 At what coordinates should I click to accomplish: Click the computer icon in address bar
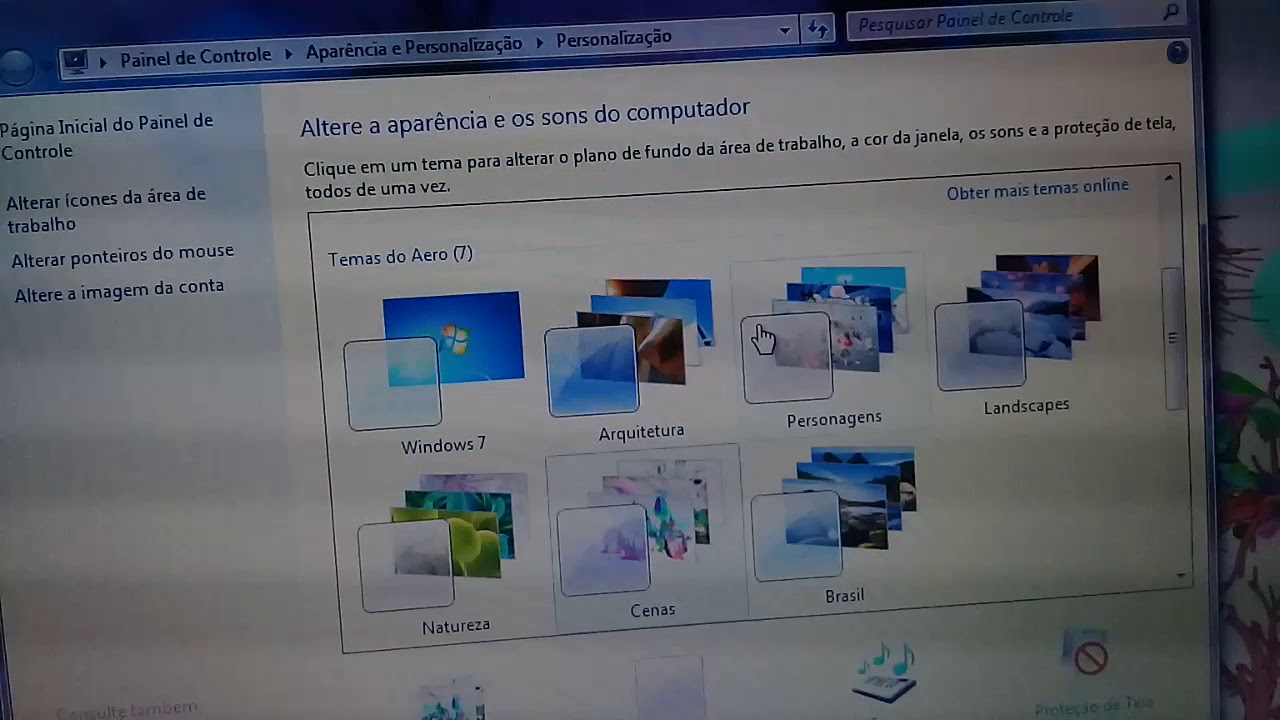tap(75, 63)
